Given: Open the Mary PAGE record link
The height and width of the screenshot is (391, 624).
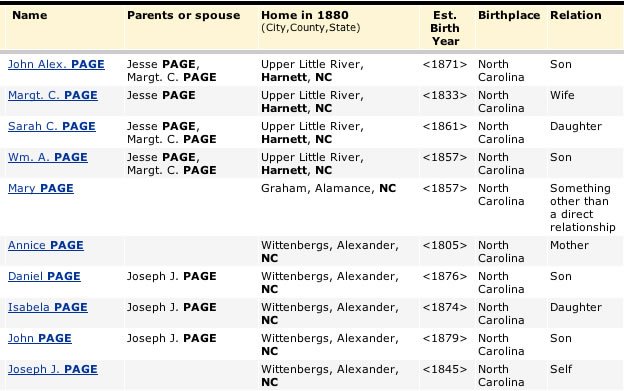Looking at the screenshot, I should pos(41,188).
